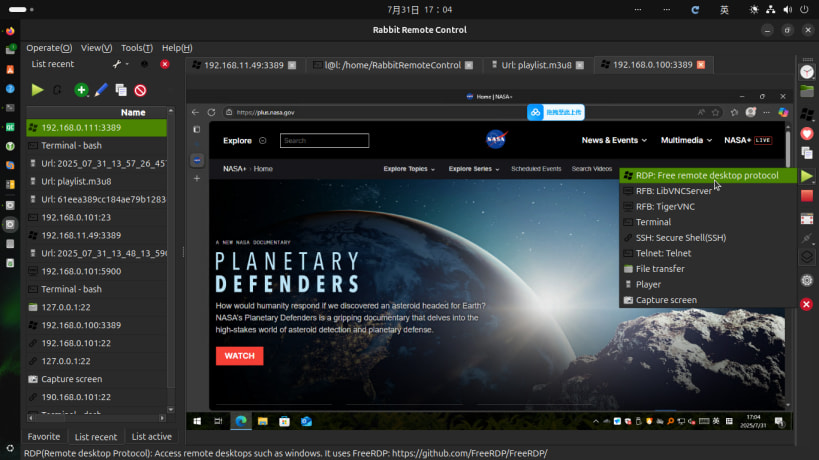Screen dimensions: 819x460
Task: Show hidden icons chevron in remote system tray
Action: point(595,421)
